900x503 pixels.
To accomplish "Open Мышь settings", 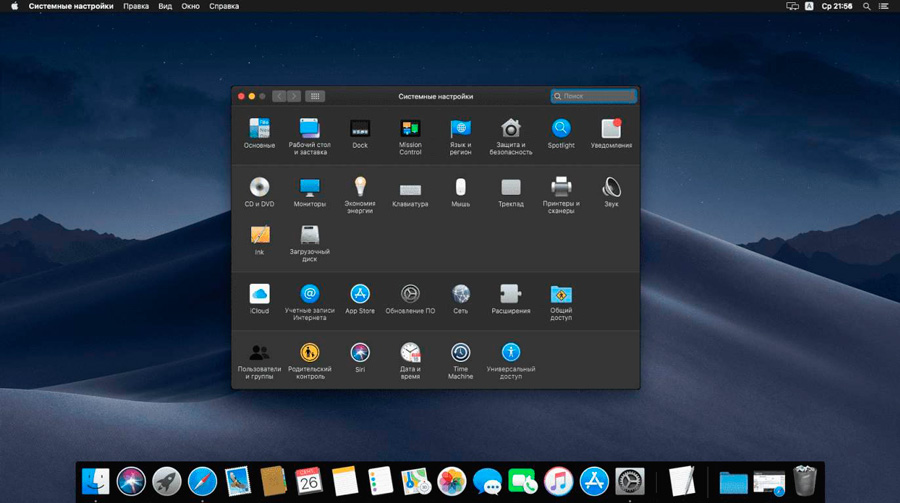I will 460,192.
